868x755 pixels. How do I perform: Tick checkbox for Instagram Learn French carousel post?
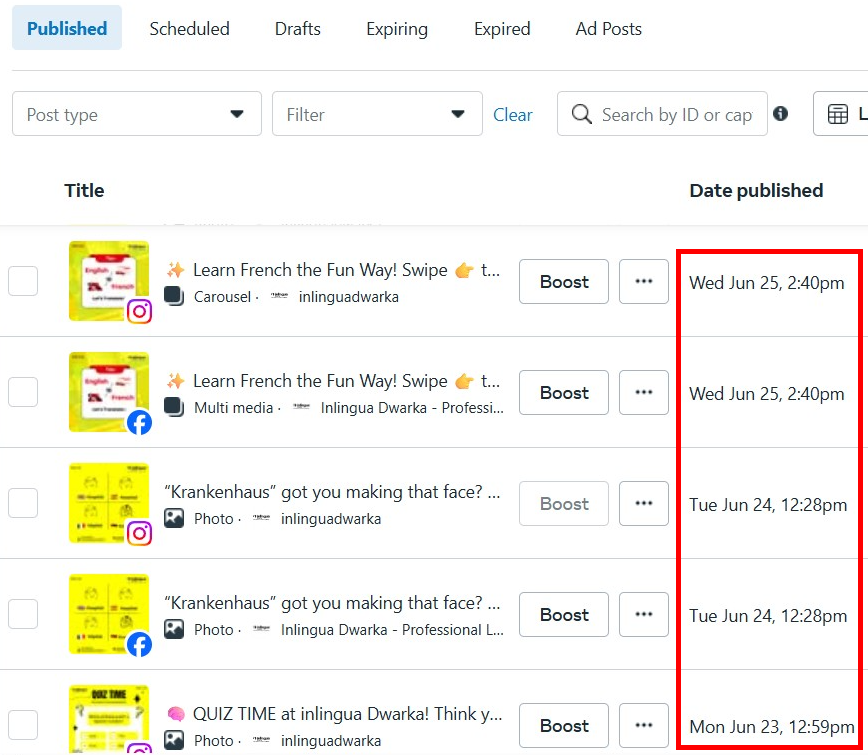point(23,281)
